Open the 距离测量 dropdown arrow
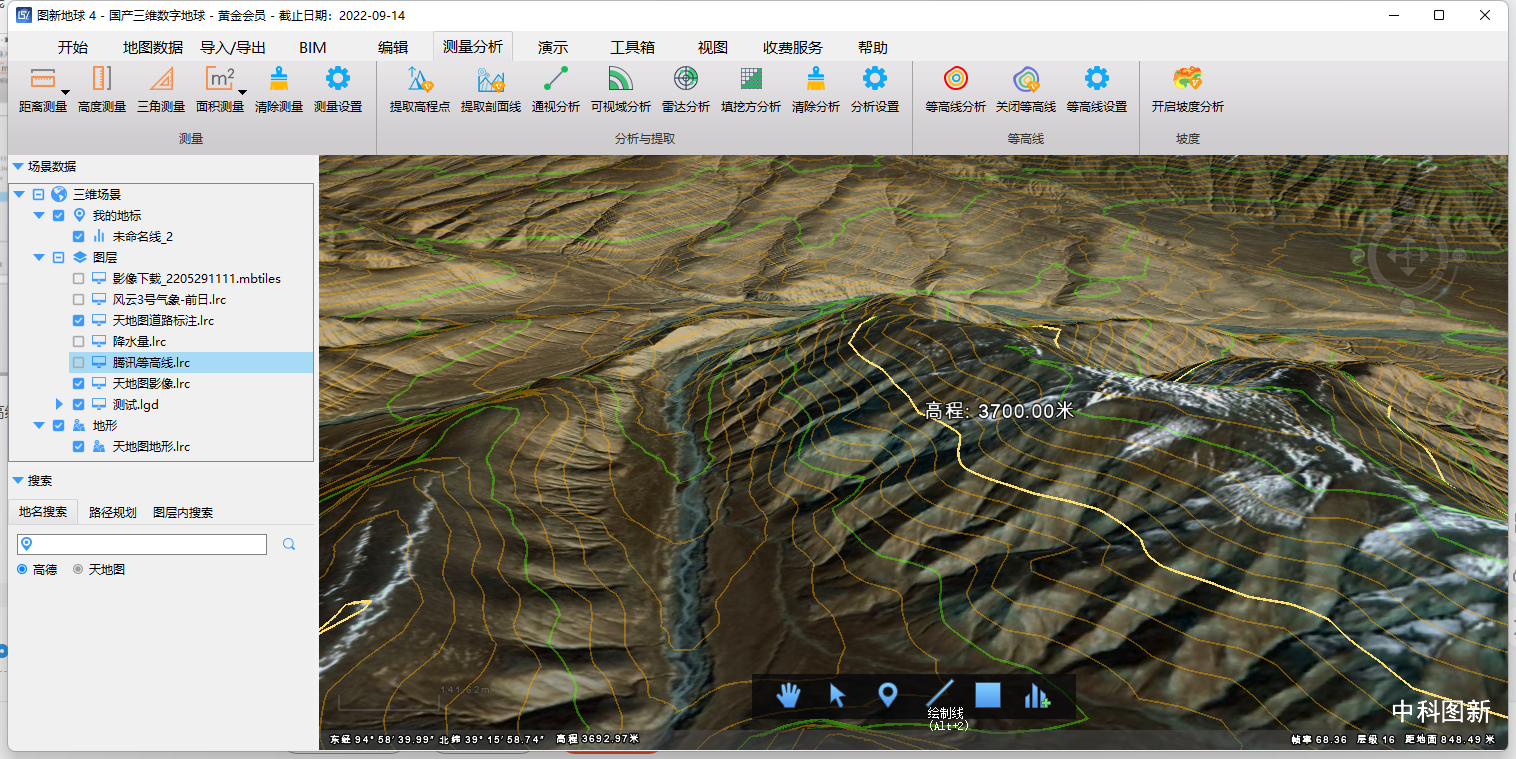Screen dimensions: 1516x759 point(64,92)
